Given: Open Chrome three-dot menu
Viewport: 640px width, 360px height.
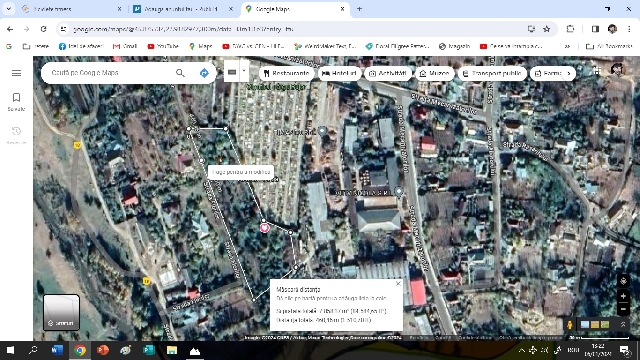Looking at the screenshot, I should [629, 29].
